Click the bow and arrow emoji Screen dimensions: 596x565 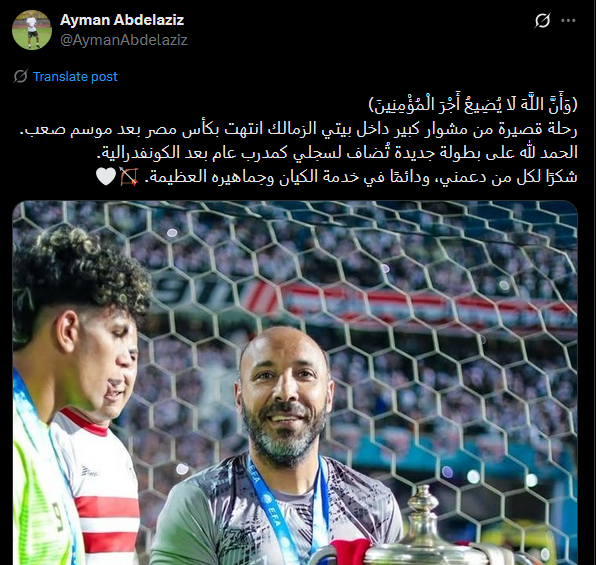(x=129, y=176)
